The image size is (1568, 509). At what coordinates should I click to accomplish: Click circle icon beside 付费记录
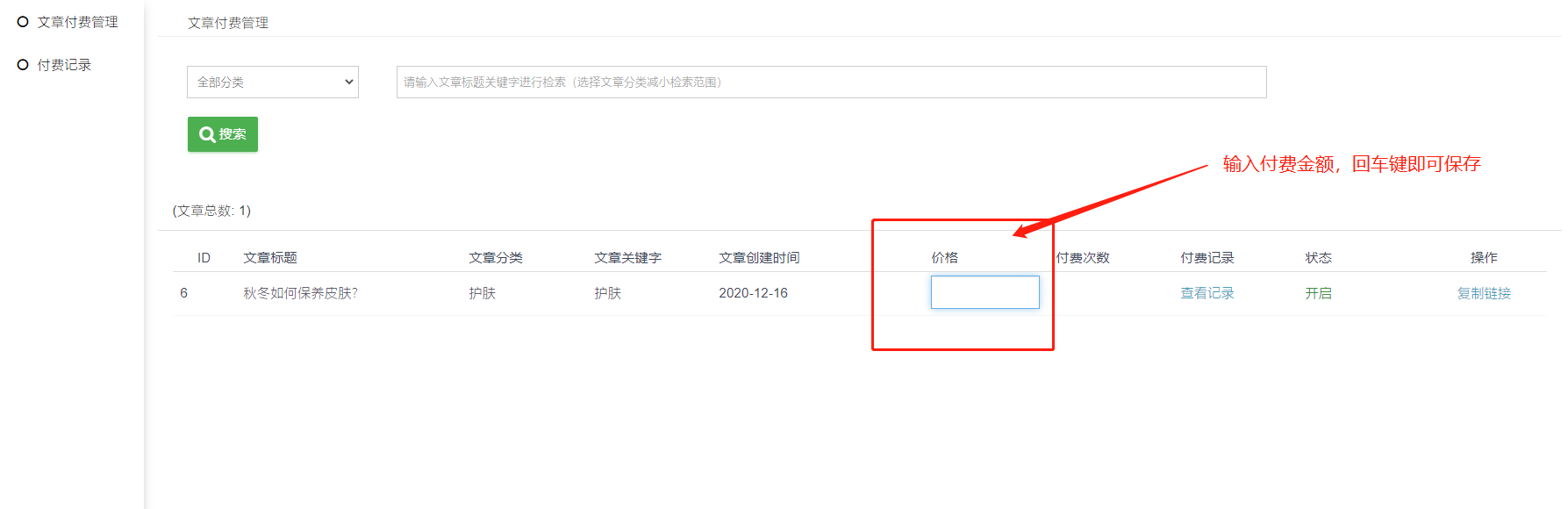(23, 65)
